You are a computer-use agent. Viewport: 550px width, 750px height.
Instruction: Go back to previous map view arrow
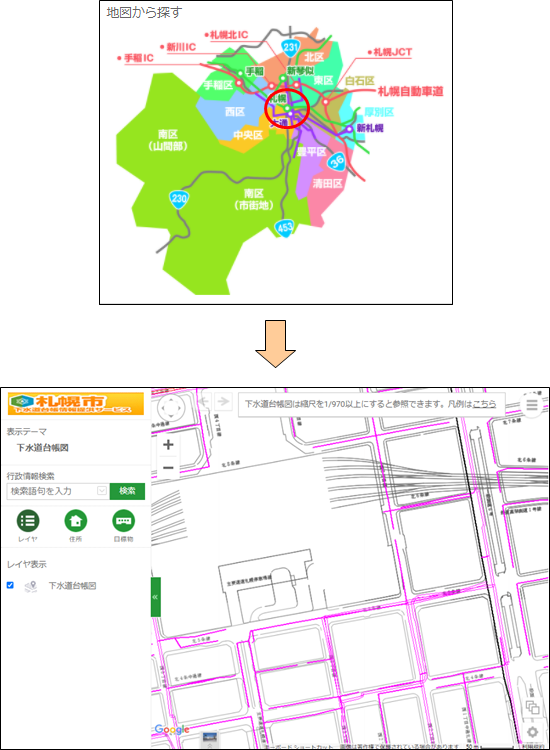coord(205,401)
